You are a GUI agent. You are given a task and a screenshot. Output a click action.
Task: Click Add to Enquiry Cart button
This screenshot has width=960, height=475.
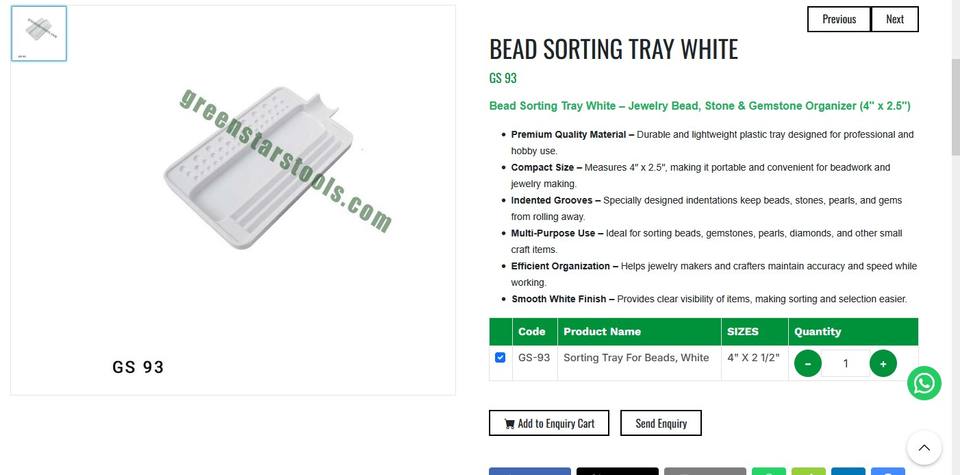click(x=548, y=423)
